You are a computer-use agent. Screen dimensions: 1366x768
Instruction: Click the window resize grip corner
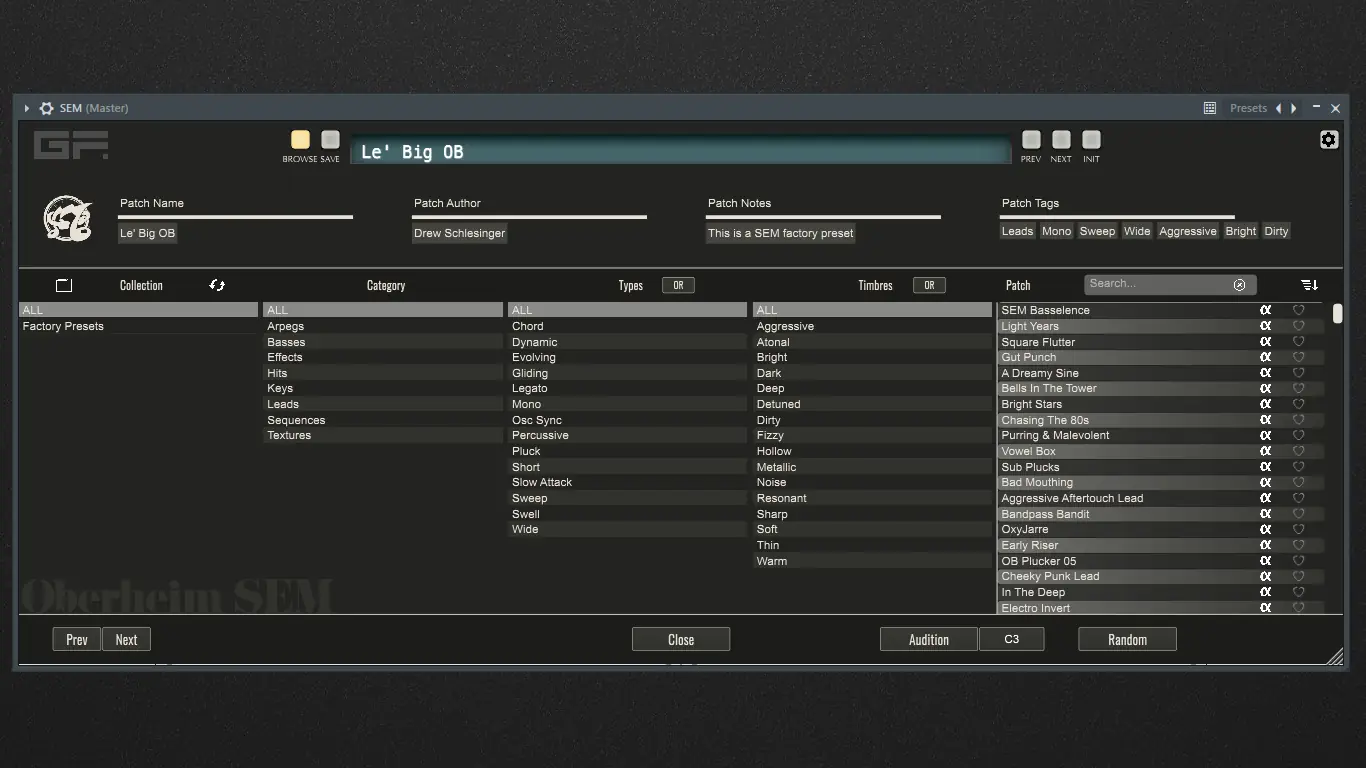click(x=1335, y=656)
